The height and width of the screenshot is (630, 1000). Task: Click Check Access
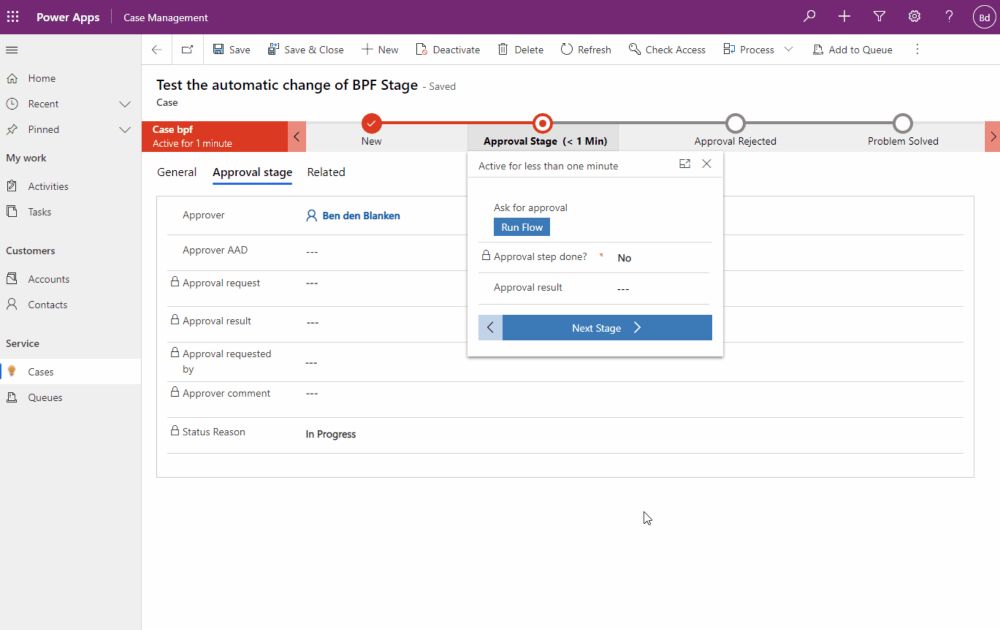667,50
